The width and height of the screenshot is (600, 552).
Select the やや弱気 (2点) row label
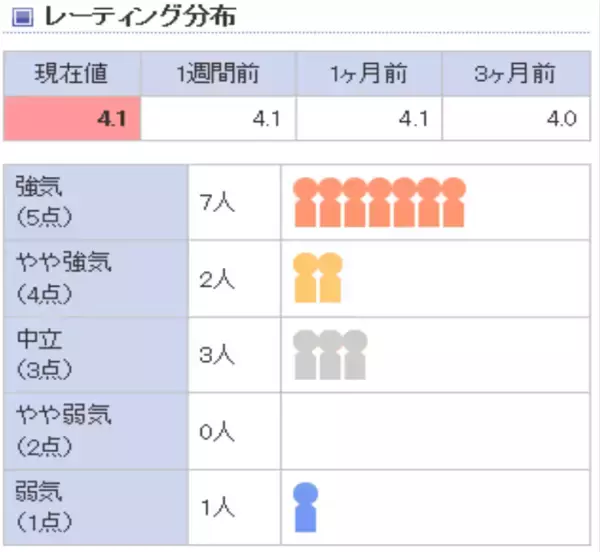coord(96,431)
